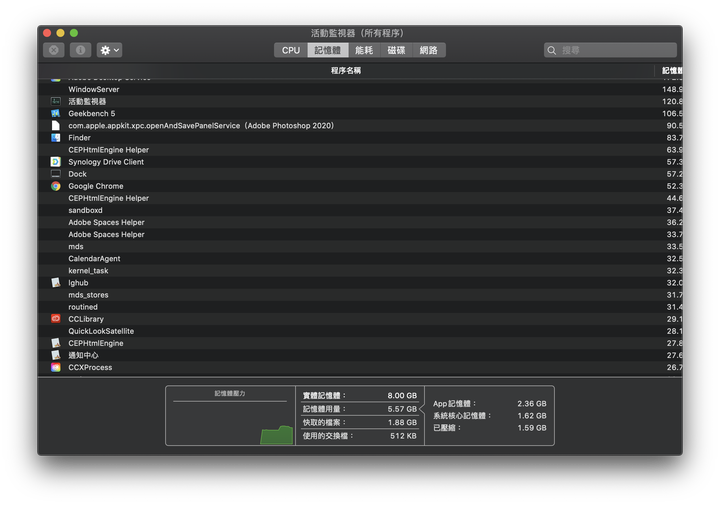The height and width of the screenshot is (505, 720).
Task: Click the 快取的檔案 1.88 GB value
Action: pyautogui.click(x=402, y=422)
